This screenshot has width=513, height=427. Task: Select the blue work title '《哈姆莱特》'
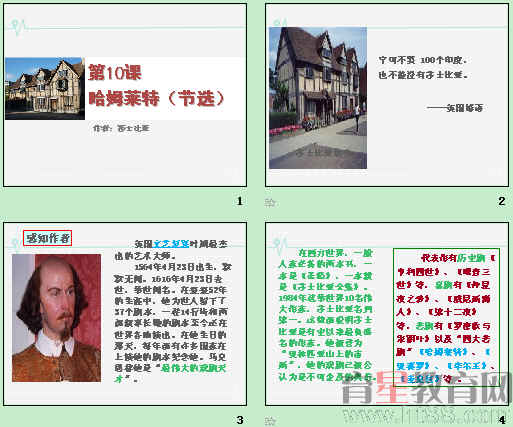(443, 352)
